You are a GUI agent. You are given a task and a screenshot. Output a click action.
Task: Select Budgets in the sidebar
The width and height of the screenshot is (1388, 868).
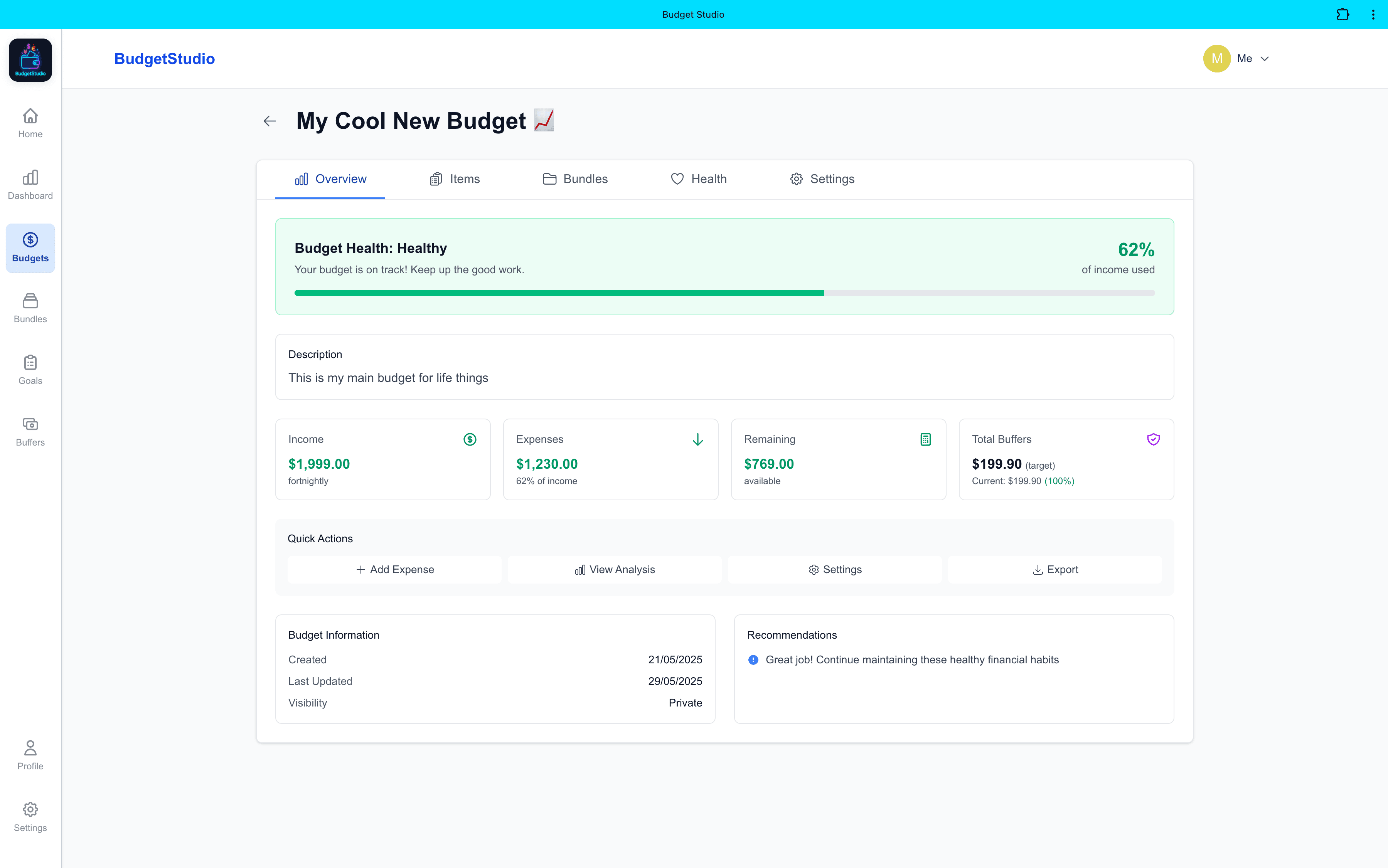click(30, 248)
